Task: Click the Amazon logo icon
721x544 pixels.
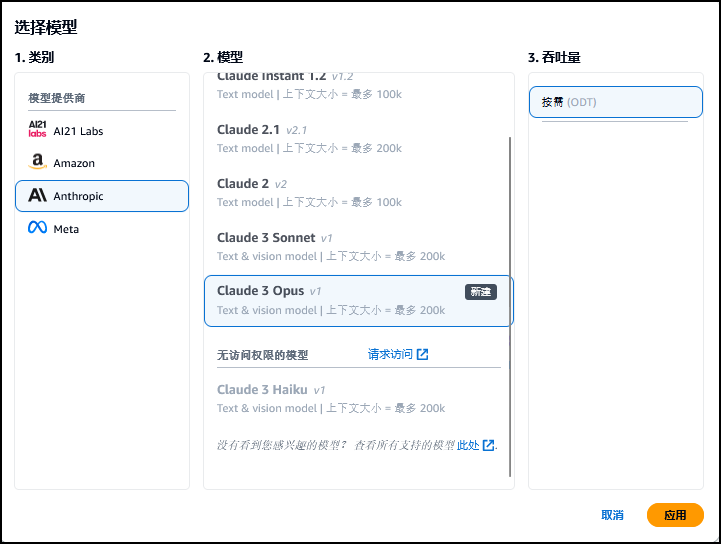Action: tap(37, 161)
